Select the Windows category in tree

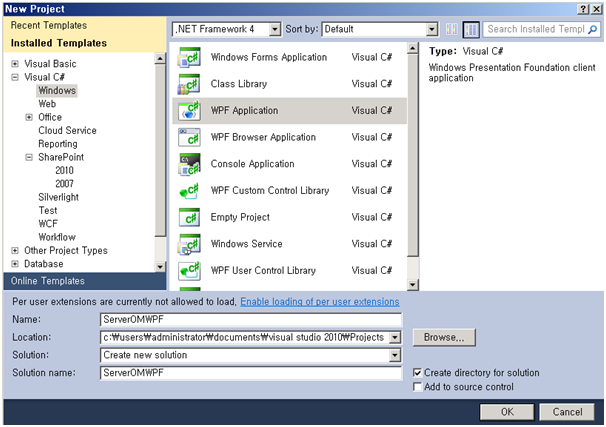coord(57,90)
